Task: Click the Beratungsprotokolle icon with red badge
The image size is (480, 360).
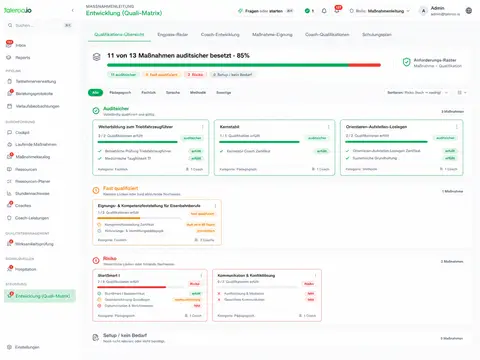Action: 9,93
